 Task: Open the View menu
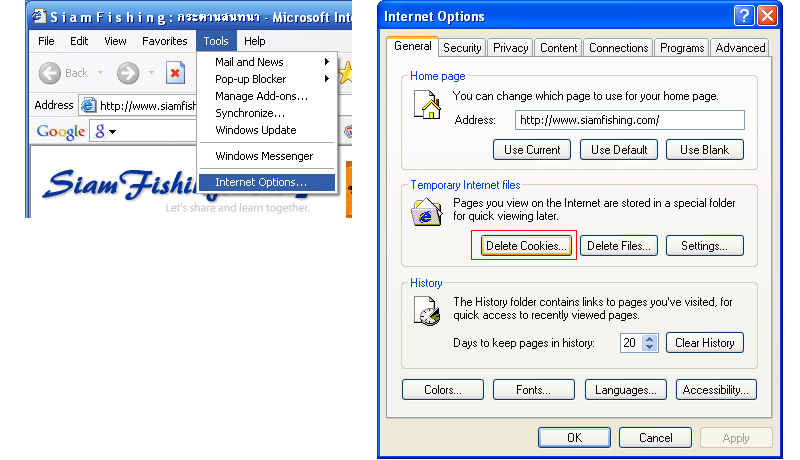tap(115, 41)
